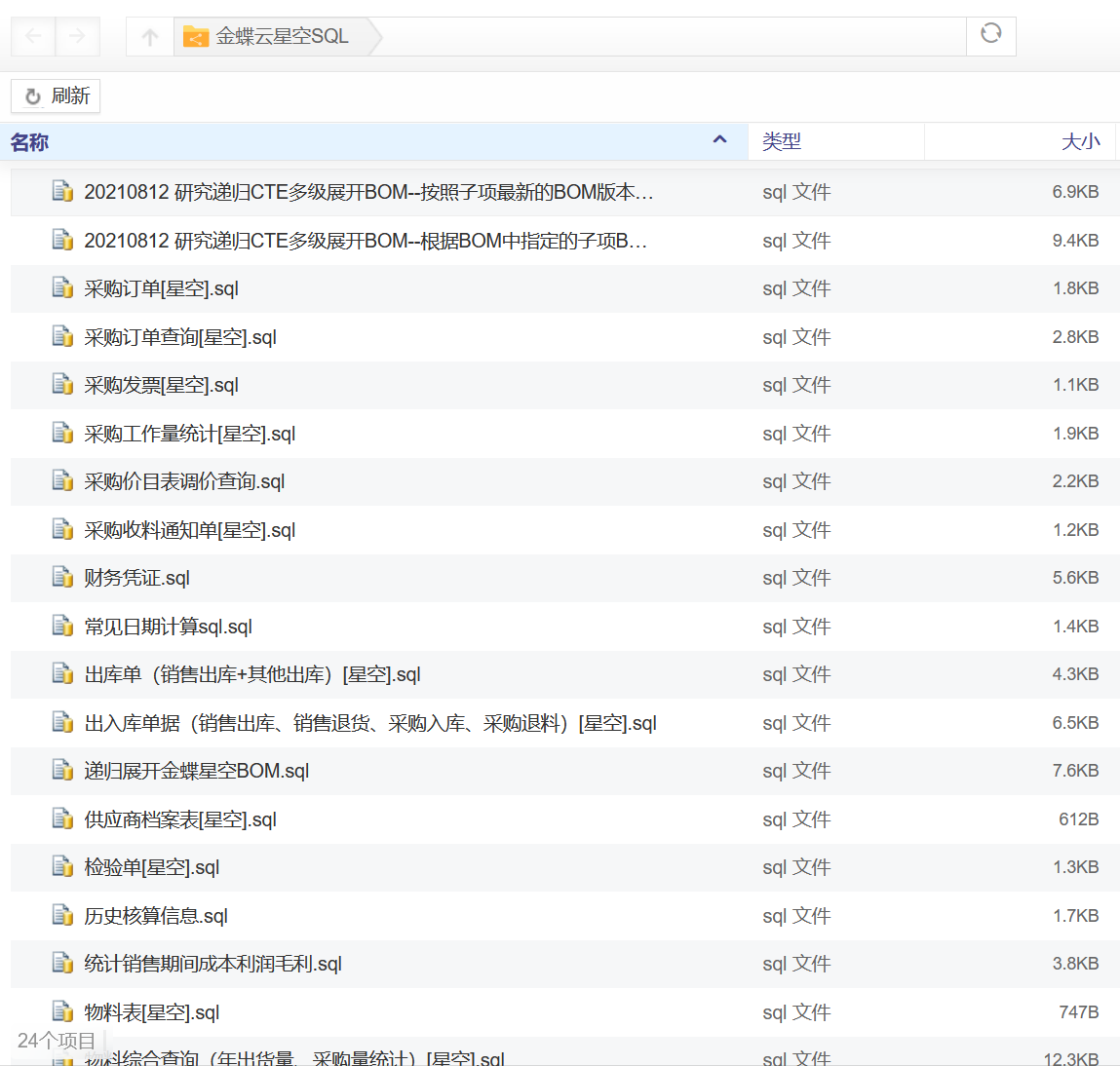The width and height of the screenshot is (1120, 1066).
Task: Click the 7.6KB size value
Action: [x=1075, y=771]
